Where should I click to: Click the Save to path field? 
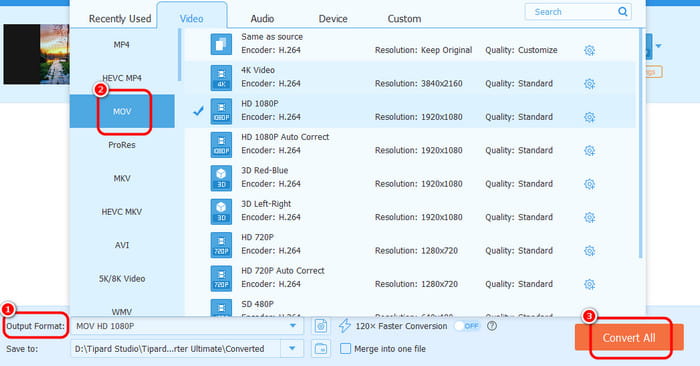tap(176, 349)
